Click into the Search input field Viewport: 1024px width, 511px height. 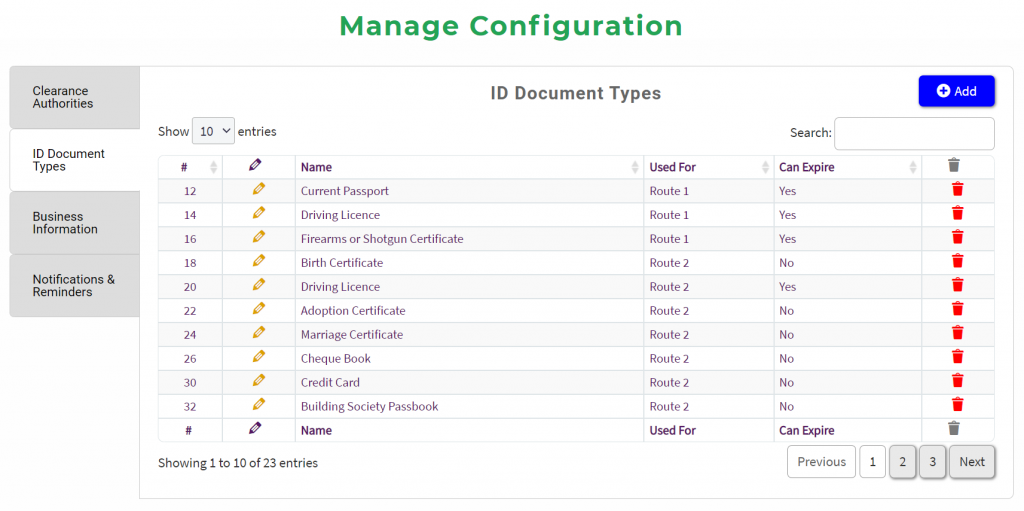914,133
